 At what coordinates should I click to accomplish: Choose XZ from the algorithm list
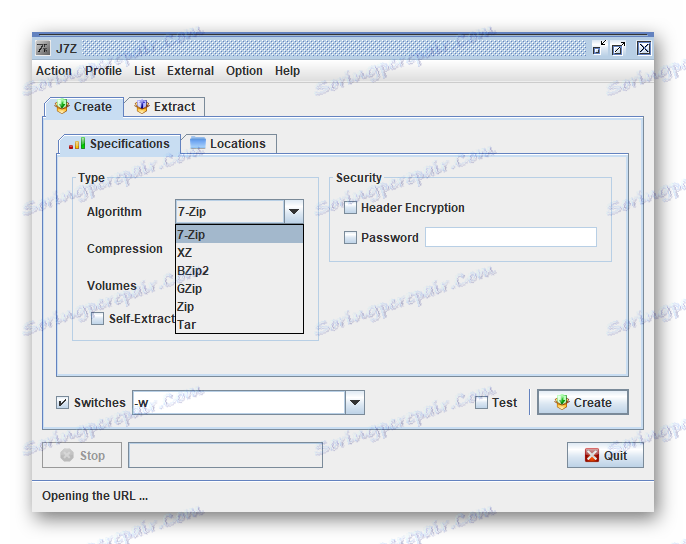point(239,253)
